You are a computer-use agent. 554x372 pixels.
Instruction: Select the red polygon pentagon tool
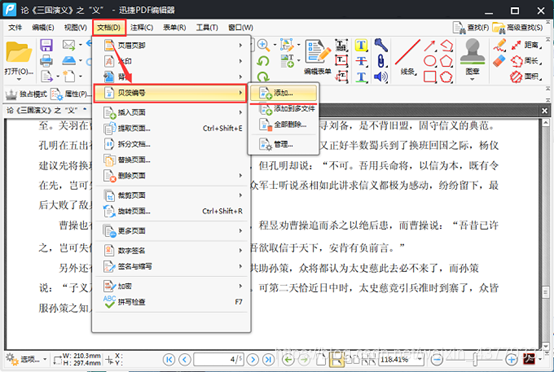pyautogui.click(x=447, y=61)
